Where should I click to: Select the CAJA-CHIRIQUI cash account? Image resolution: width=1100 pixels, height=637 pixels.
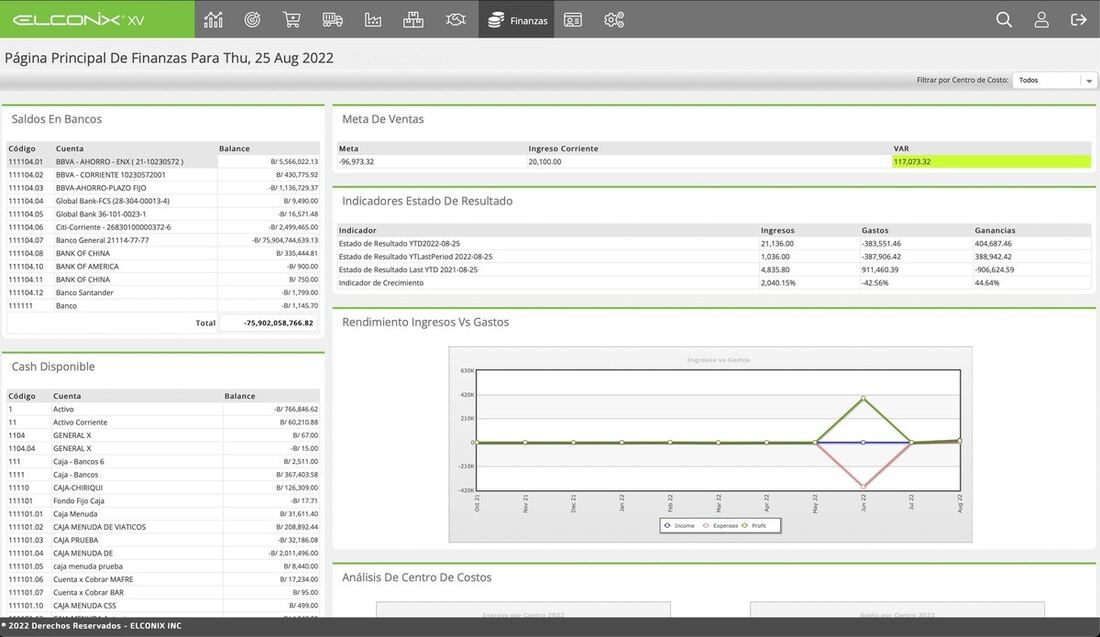tap(163, 488)
